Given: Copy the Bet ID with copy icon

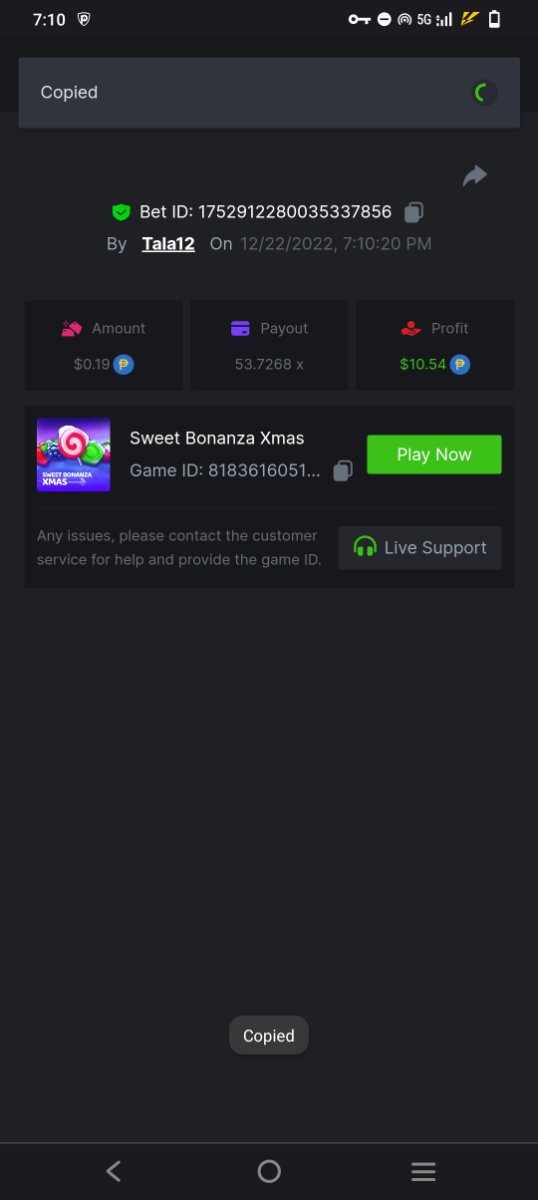Looking at the screenshot, I should (414, 212).
